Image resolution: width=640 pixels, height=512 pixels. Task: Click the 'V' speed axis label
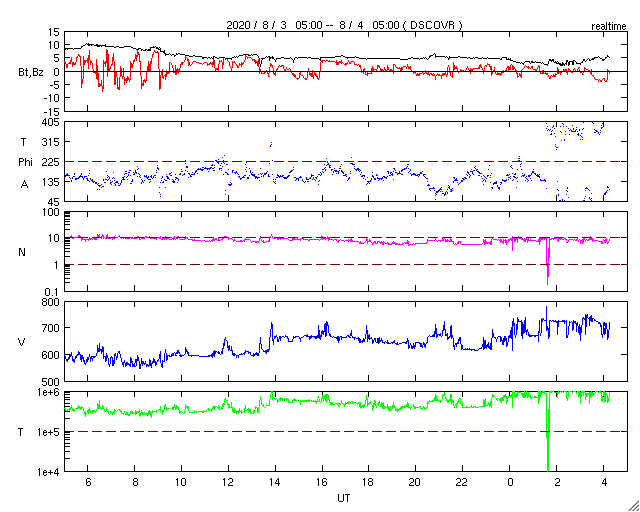point(22,342)
